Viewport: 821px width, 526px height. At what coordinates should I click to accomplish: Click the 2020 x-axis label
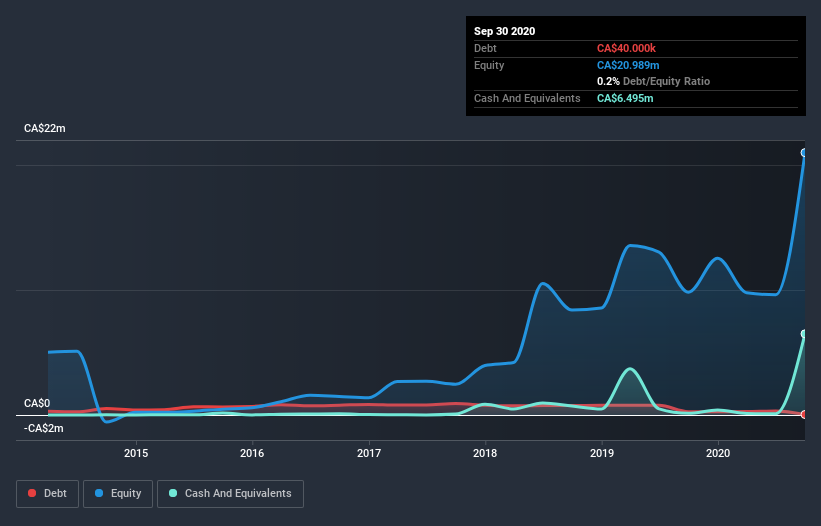718,453
